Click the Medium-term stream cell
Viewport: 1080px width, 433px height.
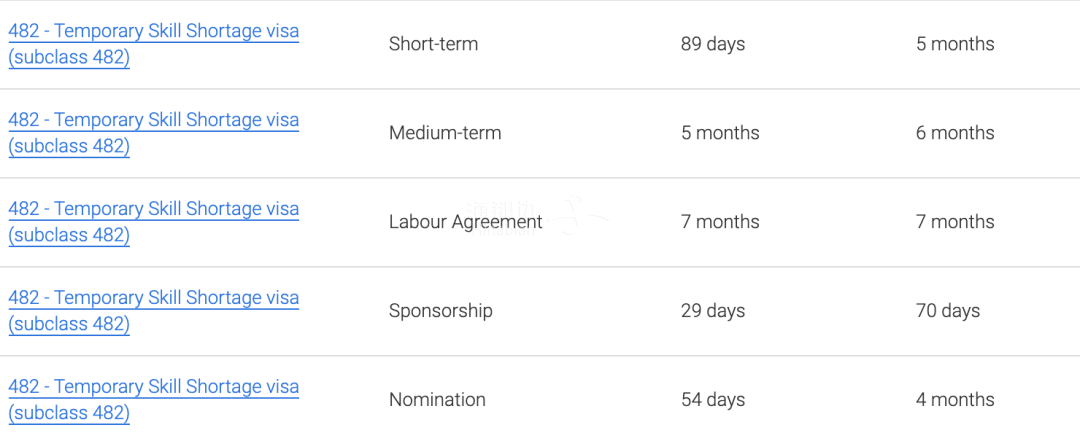(445, 133)
